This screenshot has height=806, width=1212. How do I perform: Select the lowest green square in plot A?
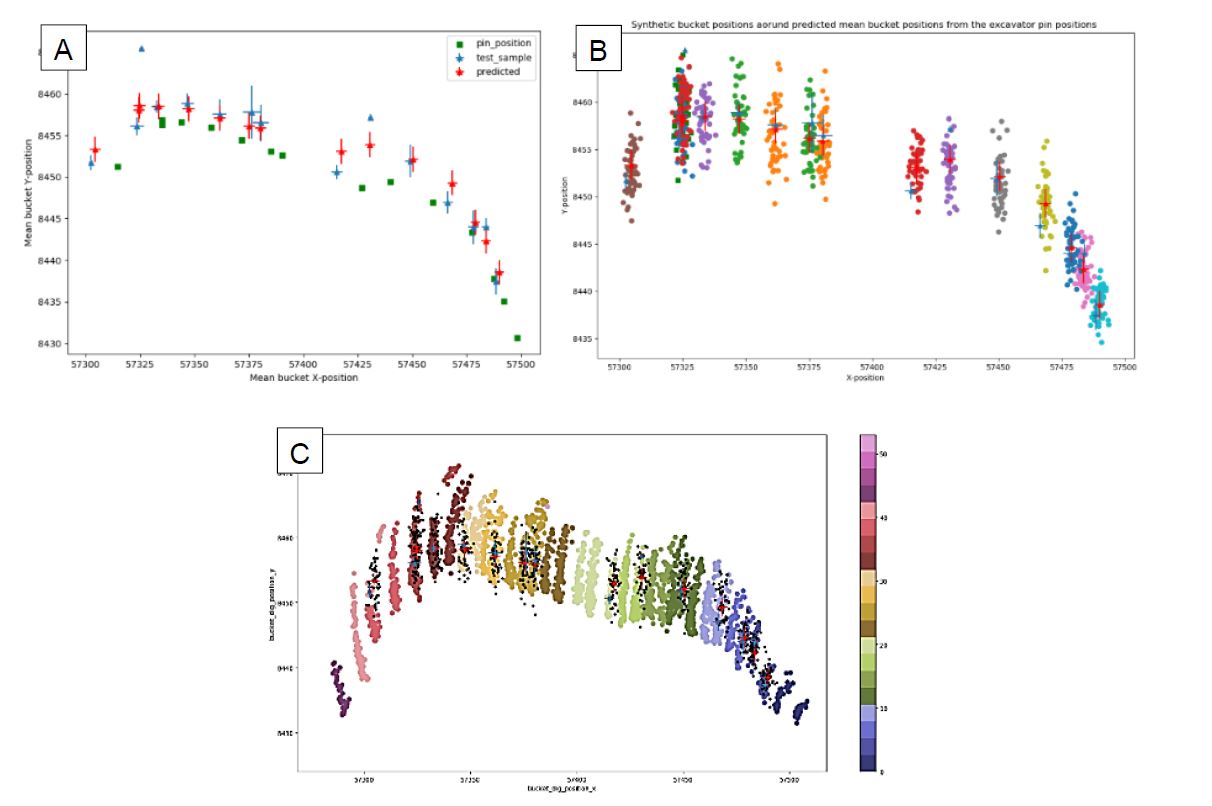point(517,338)
